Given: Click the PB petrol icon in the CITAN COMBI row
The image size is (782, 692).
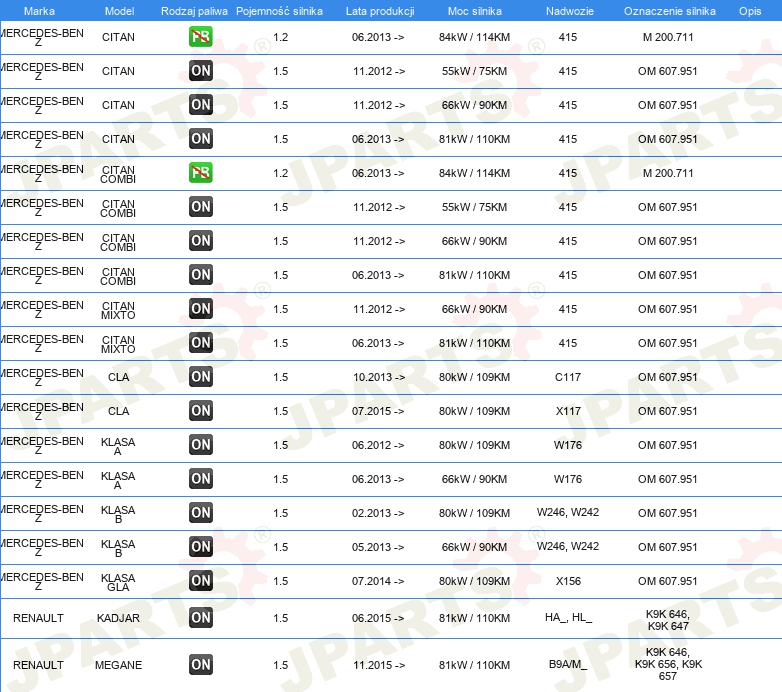Looking at the screenshot, I should 200,173.
